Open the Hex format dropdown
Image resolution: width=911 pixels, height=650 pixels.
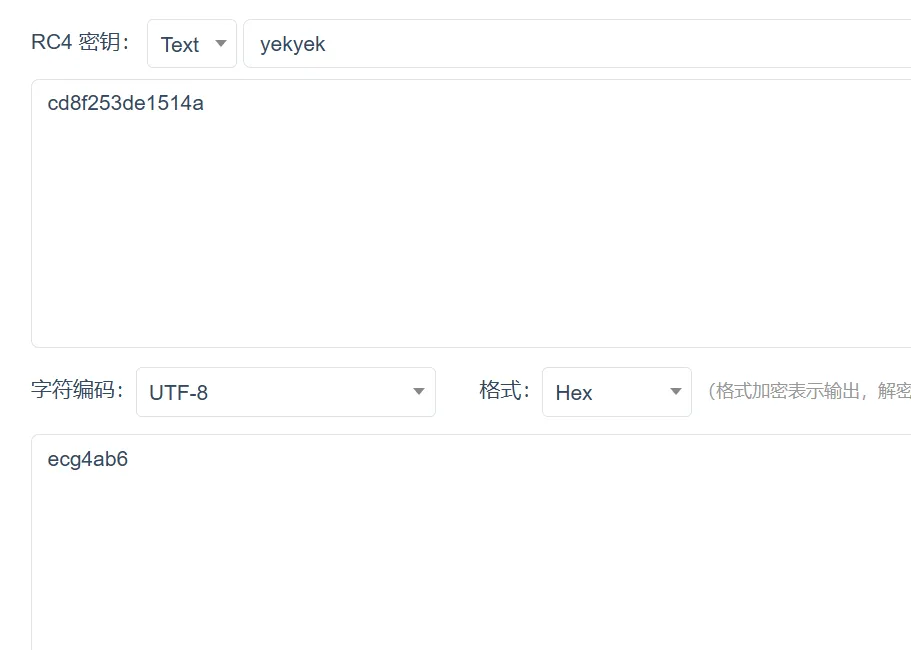tap(616, 392)
